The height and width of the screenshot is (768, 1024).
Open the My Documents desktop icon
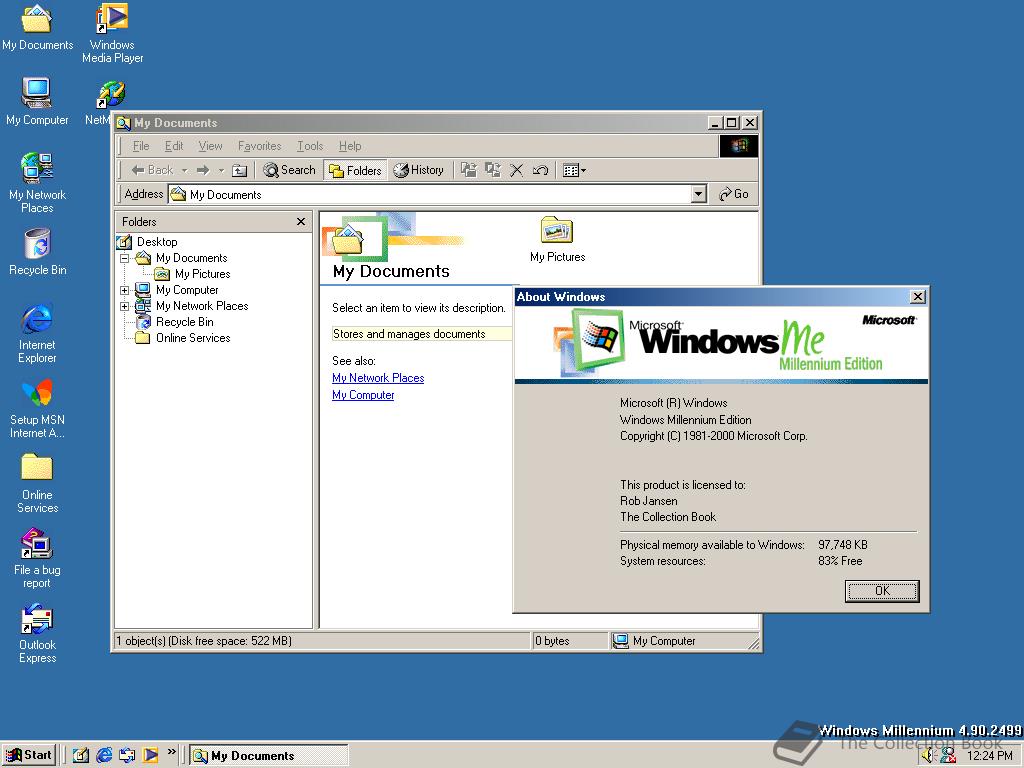point(37,26)
